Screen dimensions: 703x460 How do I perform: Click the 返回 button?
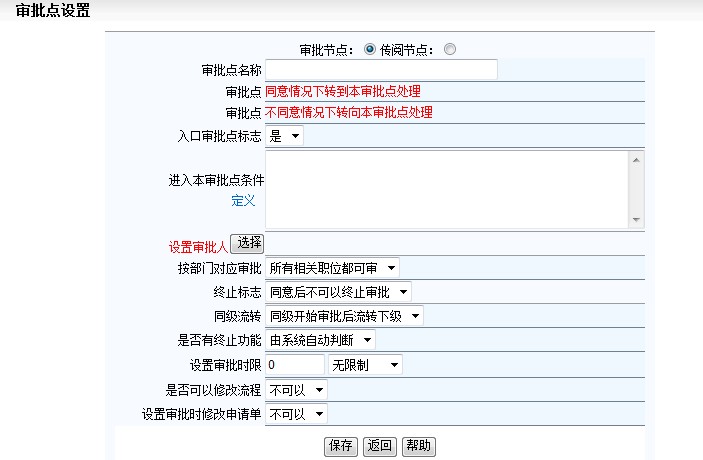379,446
